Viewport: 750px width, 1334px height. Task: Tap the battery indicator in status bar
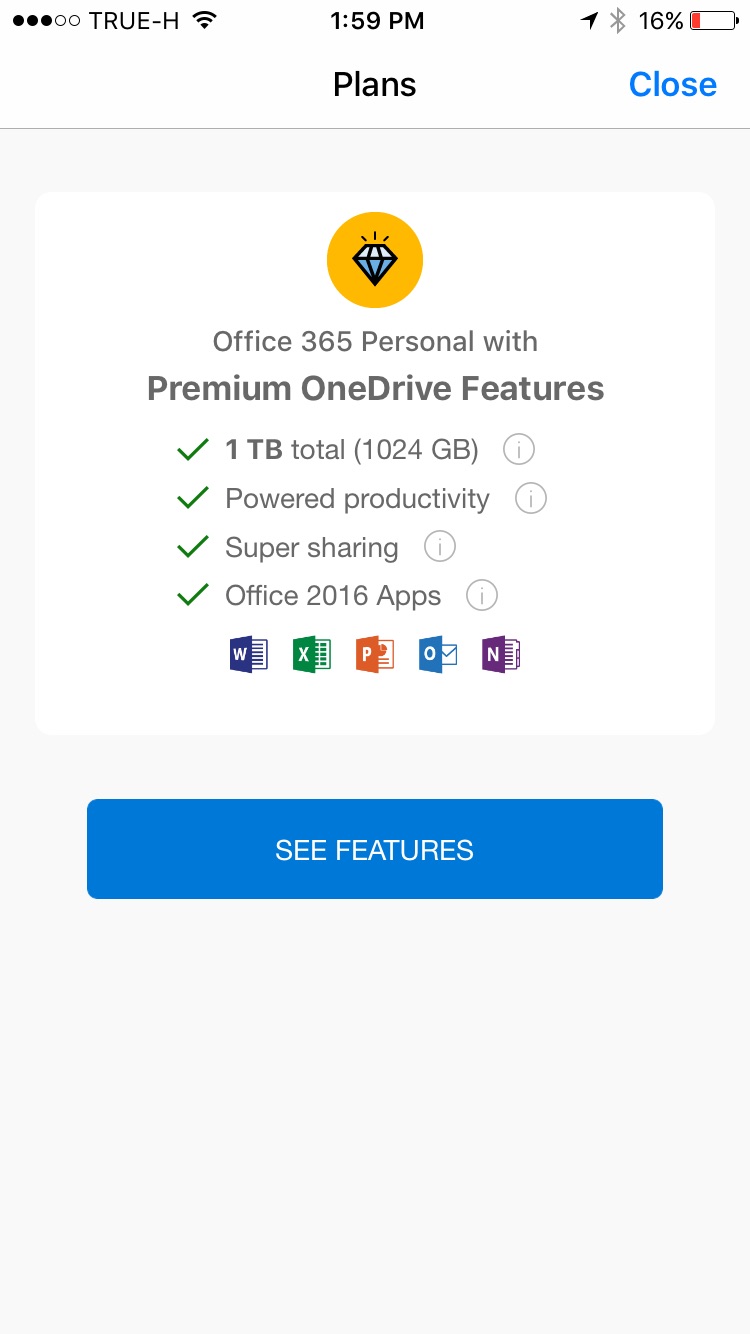[x=713, y=21]
